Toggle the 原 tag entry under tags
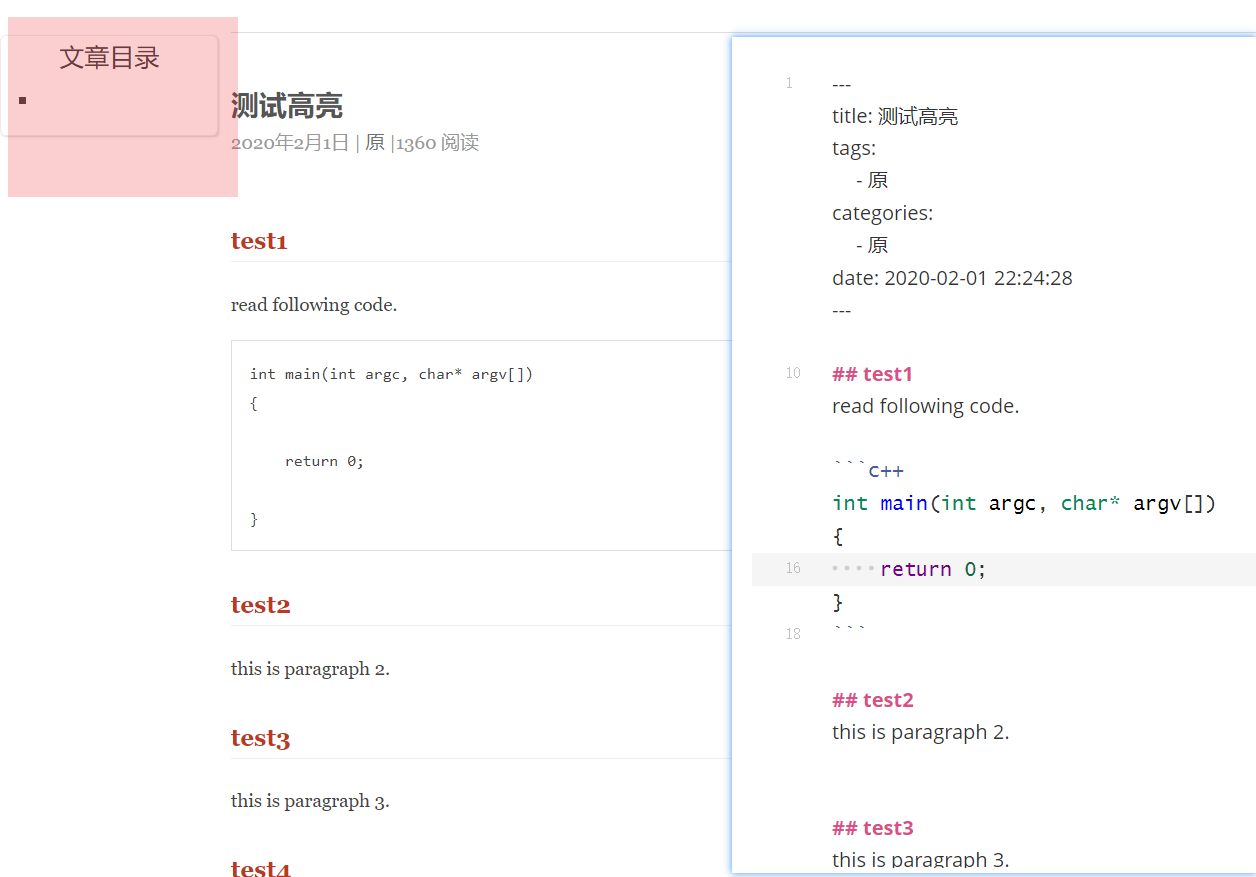The height and width of the screenshot is (877, 1256). tap(873, 180)
